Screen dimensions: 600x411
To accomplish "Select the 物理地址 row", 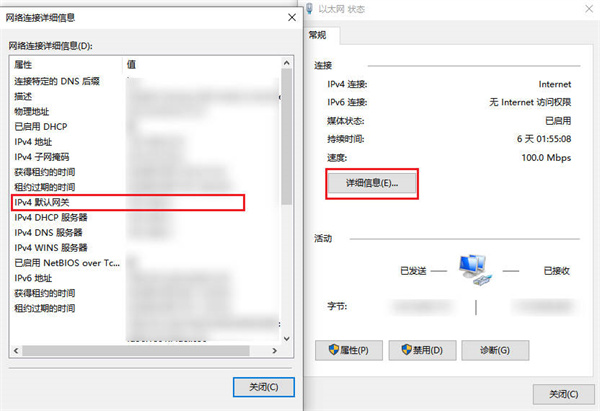I will [144, 111].
